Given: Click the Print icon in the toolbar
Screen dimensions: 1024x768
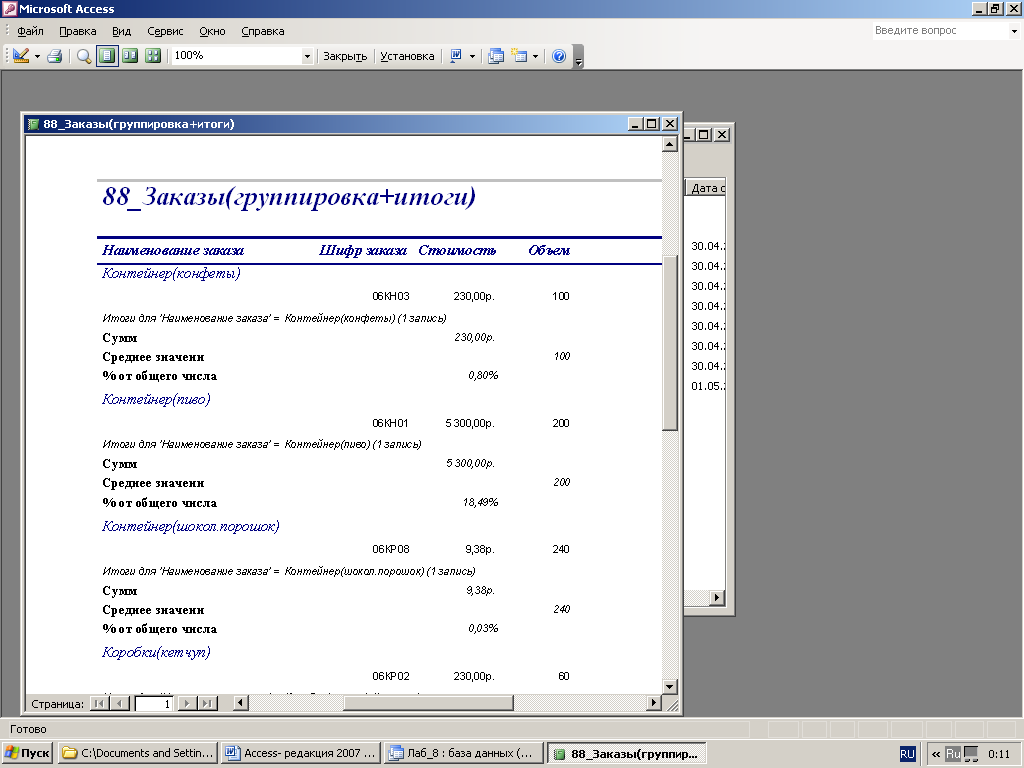Looking at the screenshot, I should (x=54, y=56).
